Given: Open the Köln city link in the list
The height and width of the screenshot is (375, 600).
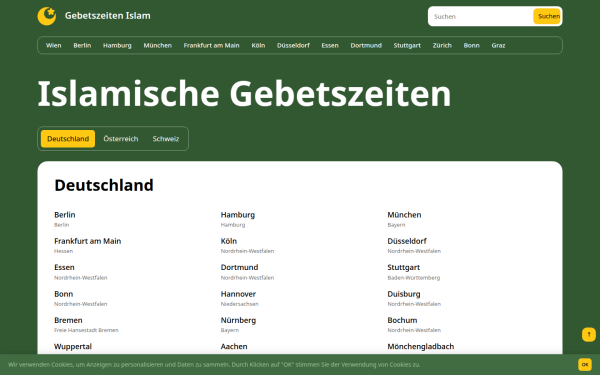Looking at the screenshot, I should point(229,241).
